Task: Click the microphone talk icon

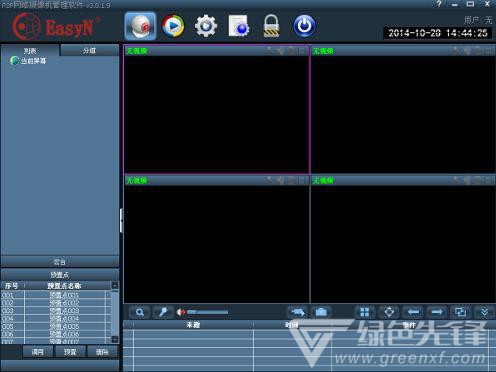Action: click(x=163, y=312)
